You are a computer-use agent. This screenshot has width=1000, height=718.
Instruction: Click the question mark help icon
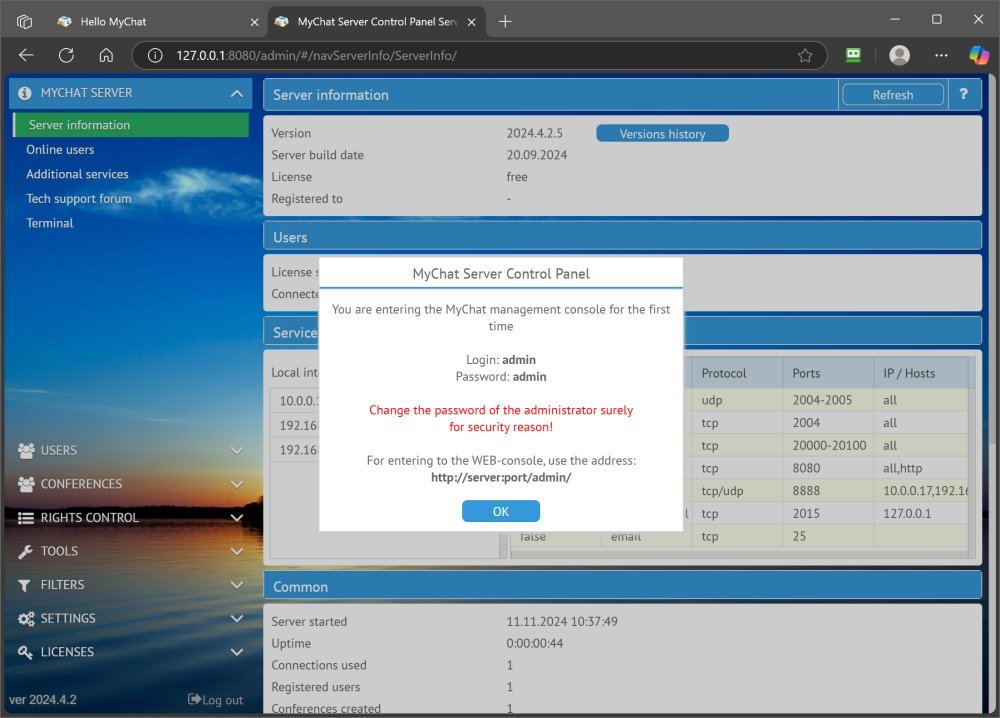[x=964, y=94]
